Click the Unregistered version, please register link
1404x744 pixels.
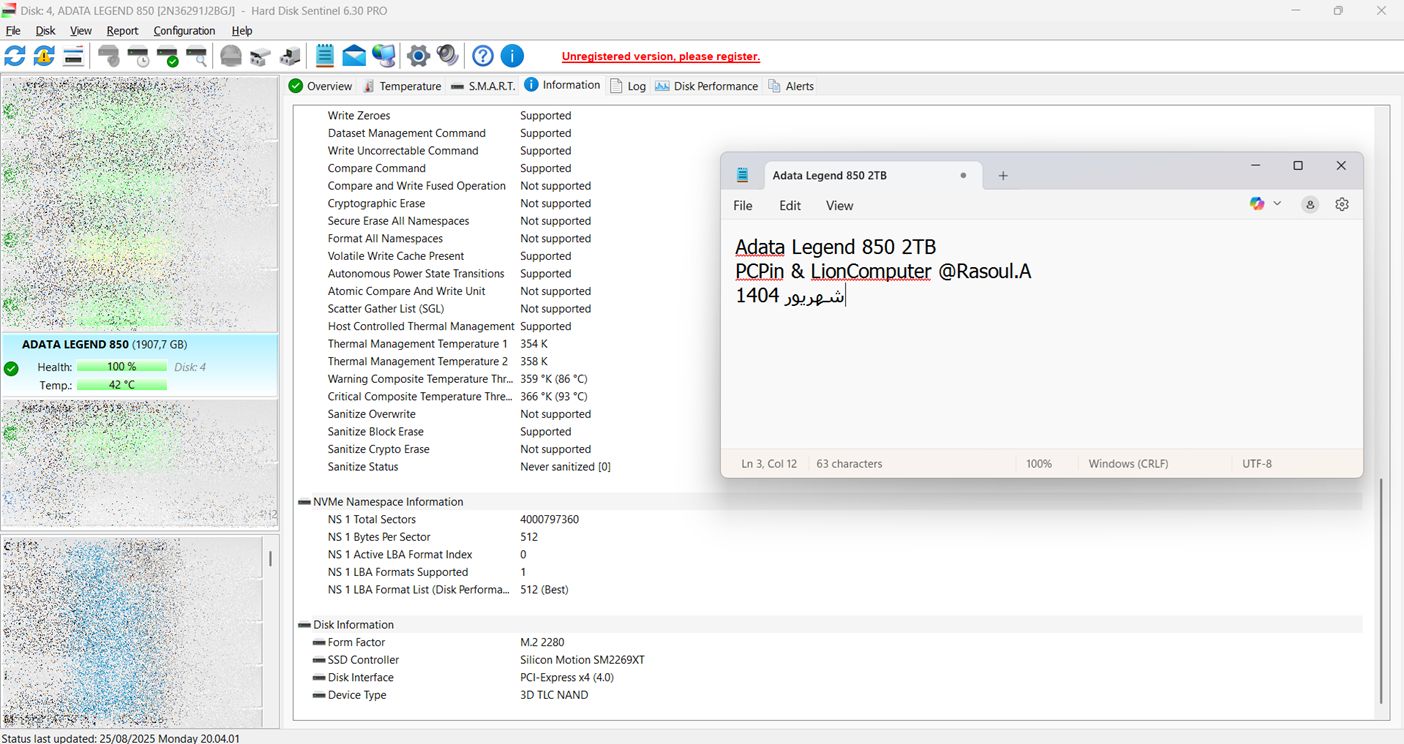tap(661, 56)
